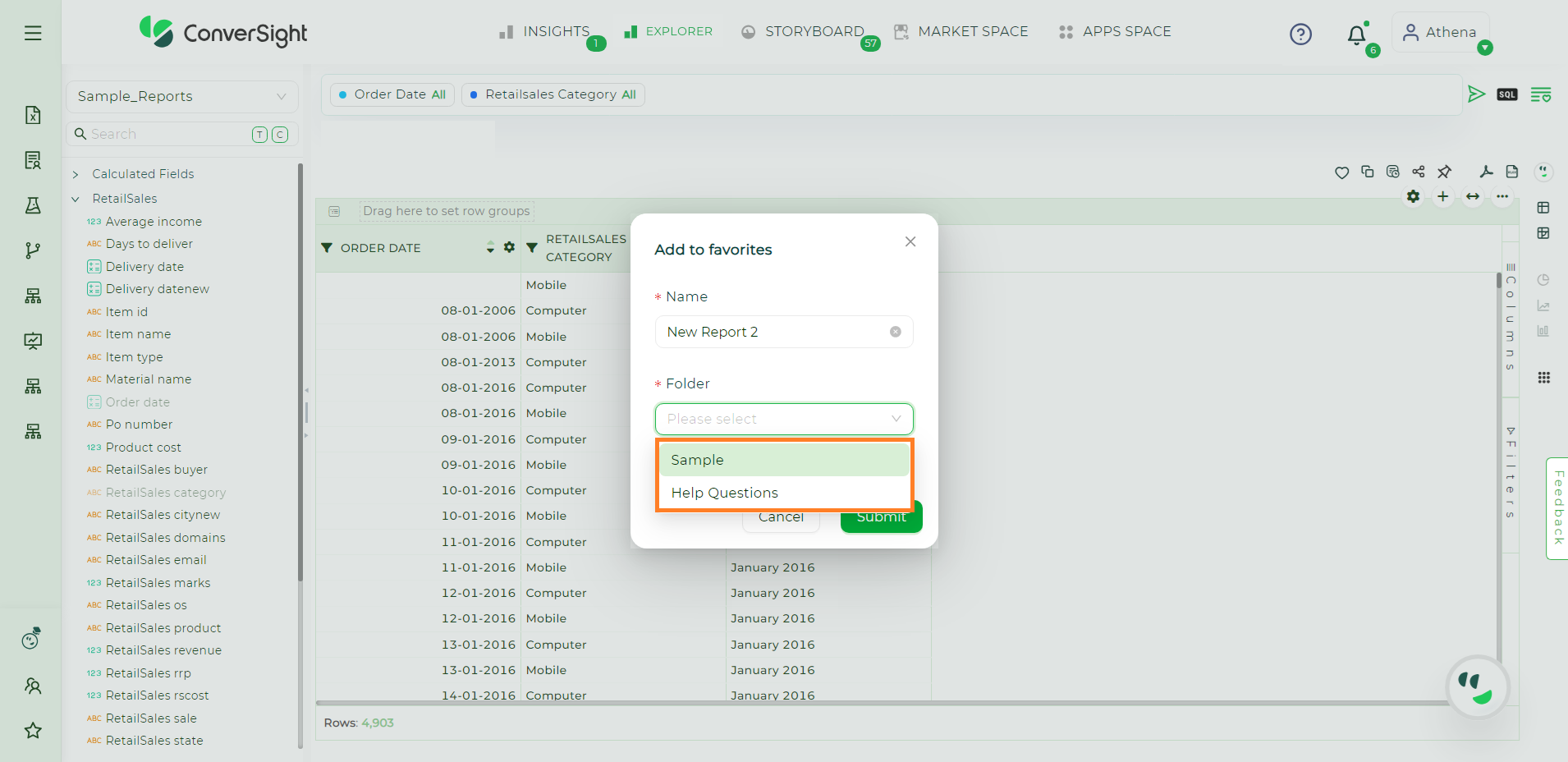Export report using the PDF icon
This screenshot has height=762, width=1568.
(1486, 172)
